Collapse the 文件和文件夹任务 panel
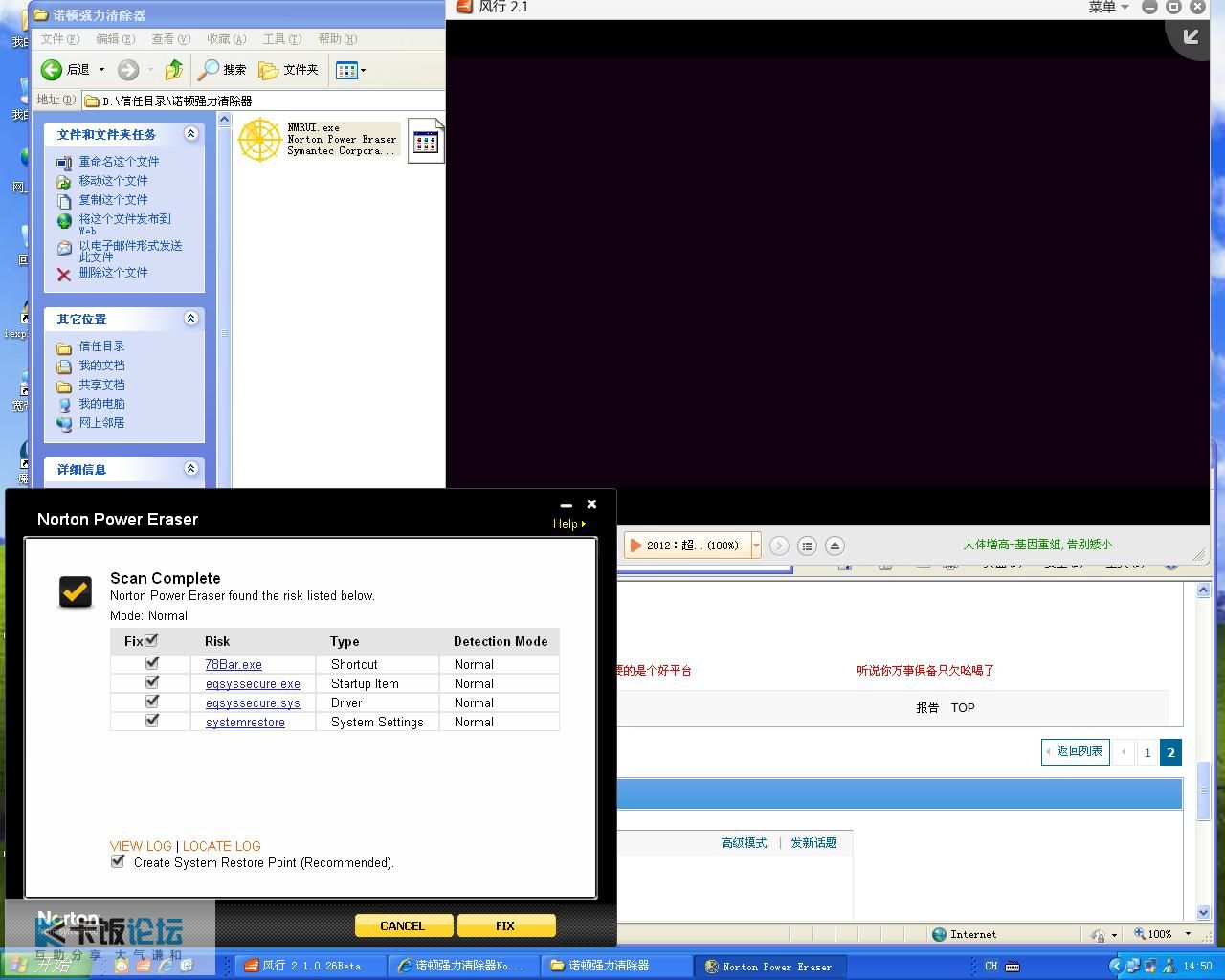1225x980 pixels. (x=190, y=134)
